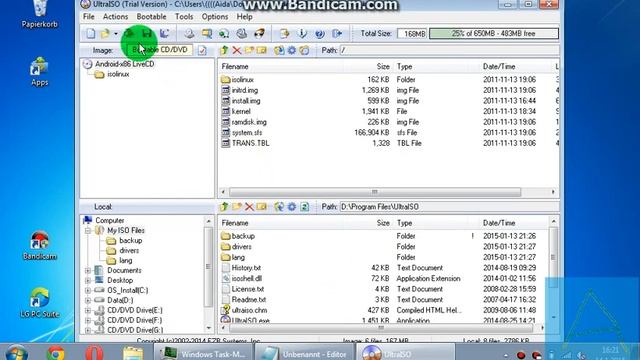Open the Bootable menu
The image size is (640, 360).
click(x=151, y=17)
